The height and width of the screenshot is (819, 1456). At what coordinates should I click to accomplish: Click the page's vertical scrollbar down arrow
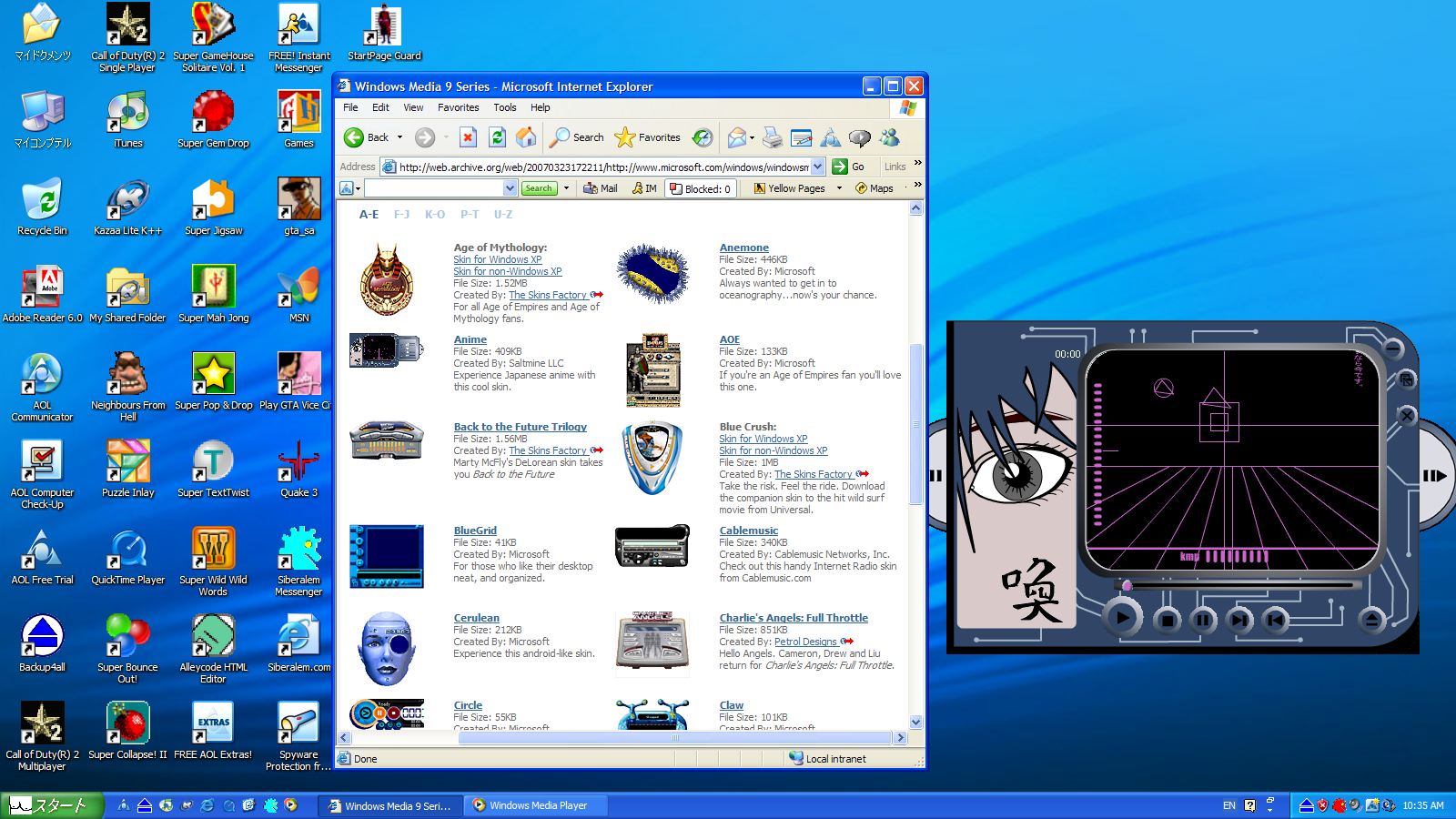click(915, 721)
